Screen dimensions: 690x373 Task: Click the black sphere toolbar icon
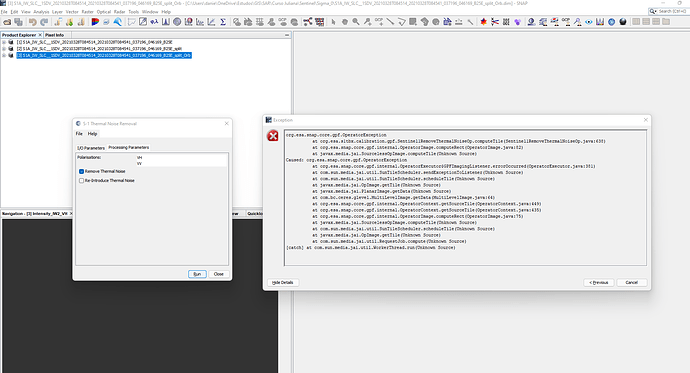(623, 22)
